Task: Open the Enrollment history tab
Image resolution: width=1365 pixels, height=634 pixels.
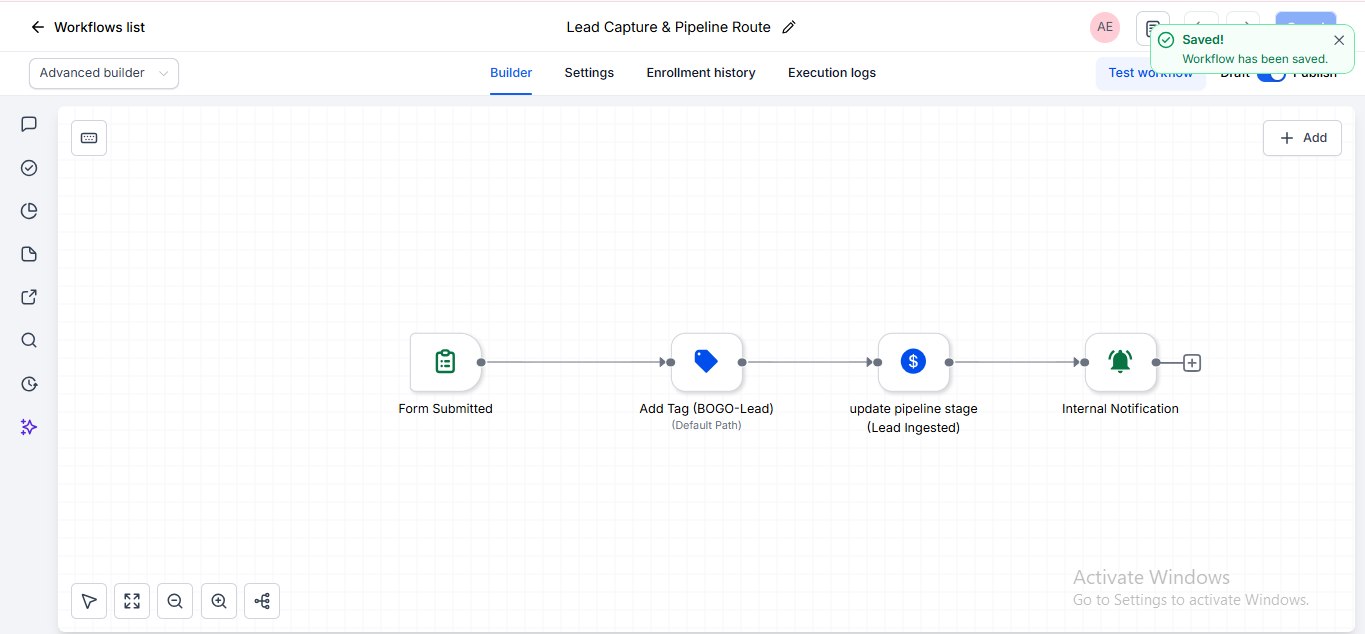Action: pos(701,73)
